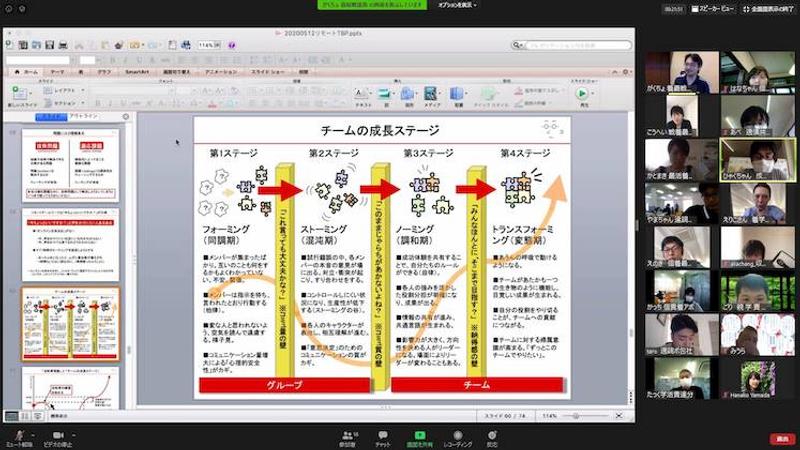The height and width of the screenshot is (450, 800).
Task: Click the shape fill option in ribbon
Action: point(540,90)
